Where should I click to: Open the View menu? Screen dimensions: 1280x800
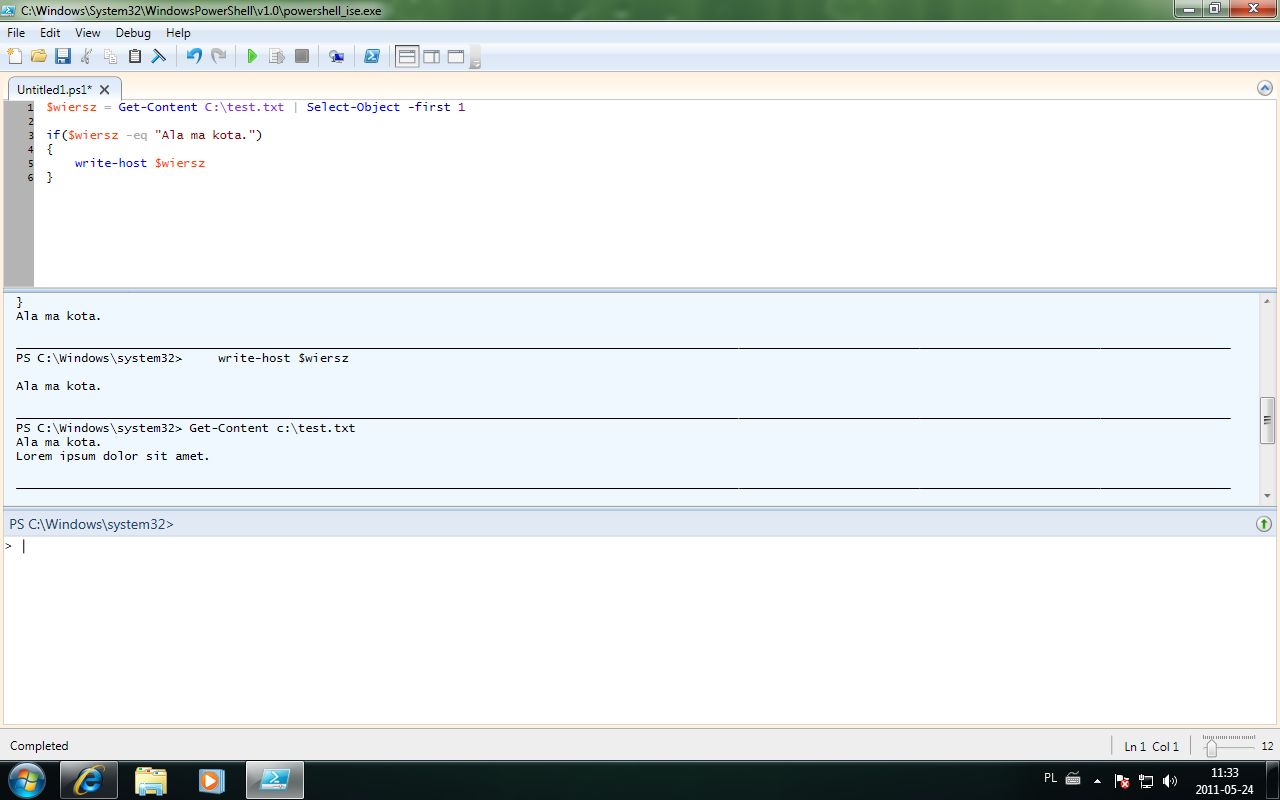(x=88, y=33)
